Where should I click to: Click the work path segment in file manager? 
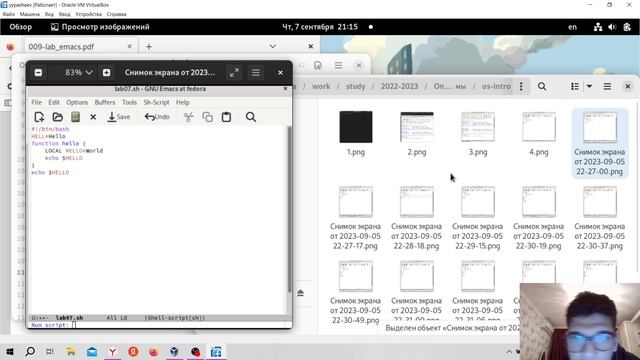click(x=321, y=87)
